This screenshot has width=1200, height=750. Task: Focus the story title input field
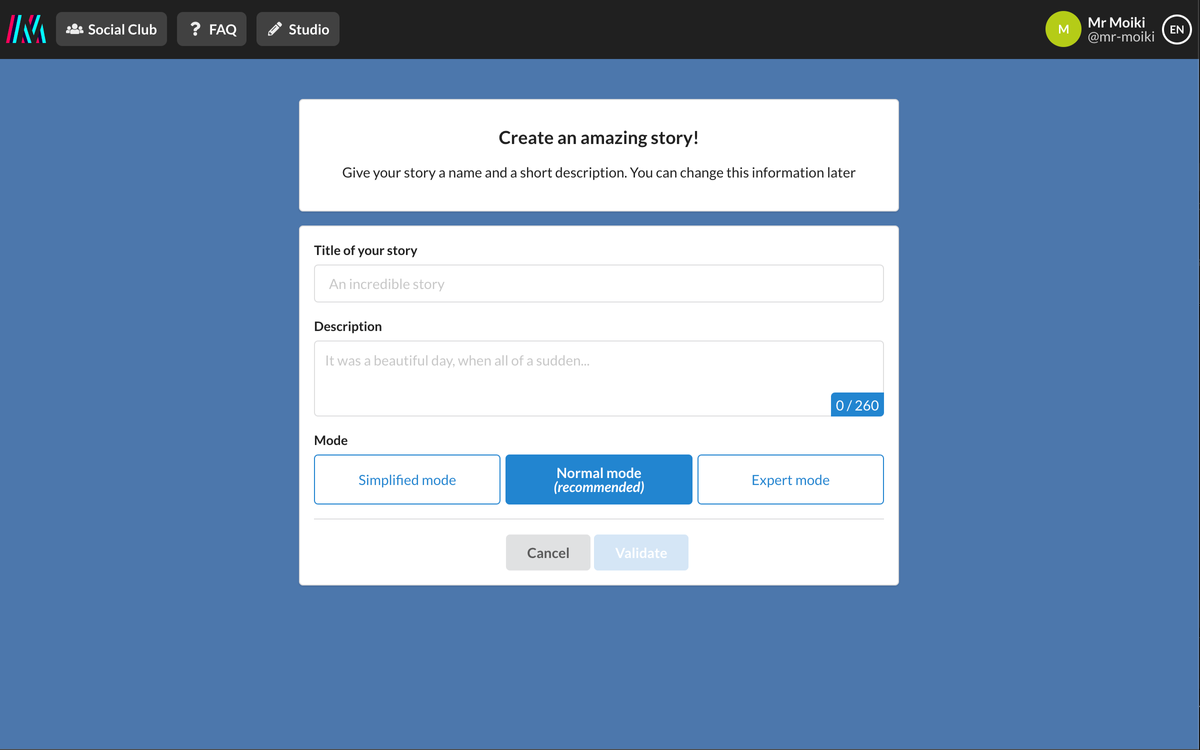(x=598, y=284)
